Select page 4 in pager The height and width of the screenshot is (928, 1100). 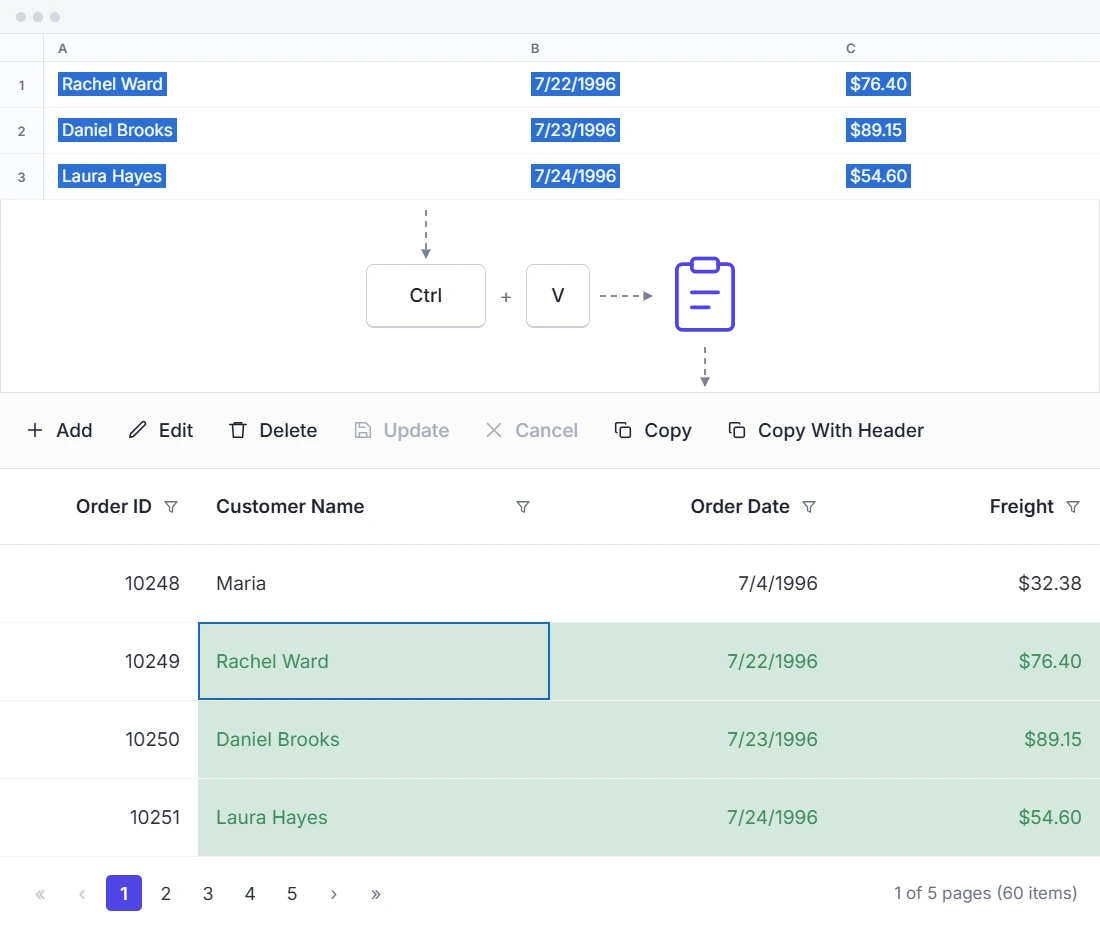(x=250, y=893)
